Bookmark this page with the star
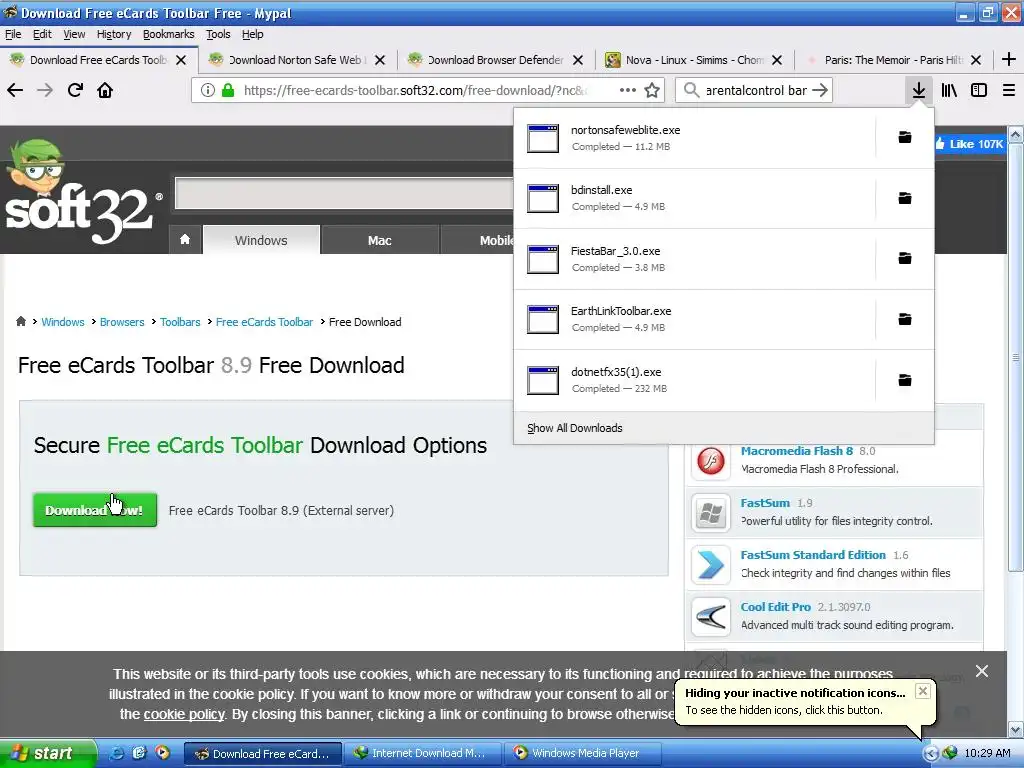 (652, 90)
